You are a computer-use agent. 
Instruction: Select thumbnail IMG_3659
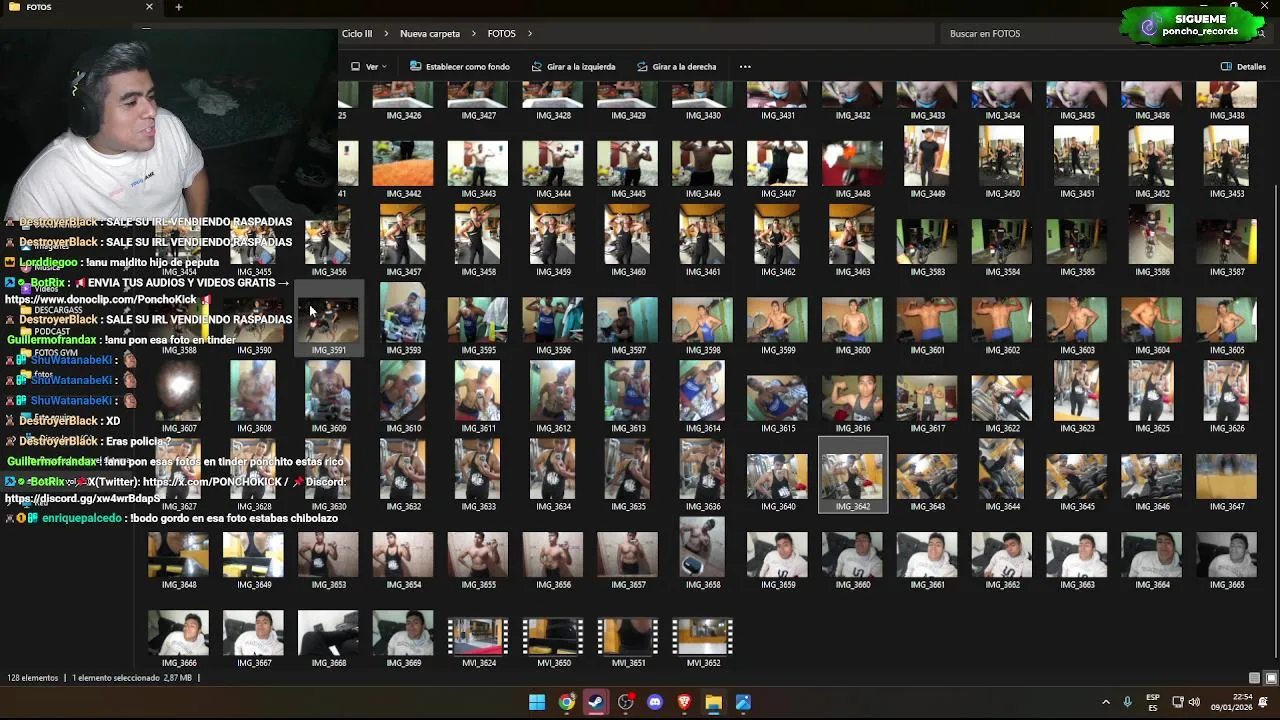(x=778, y=555)
